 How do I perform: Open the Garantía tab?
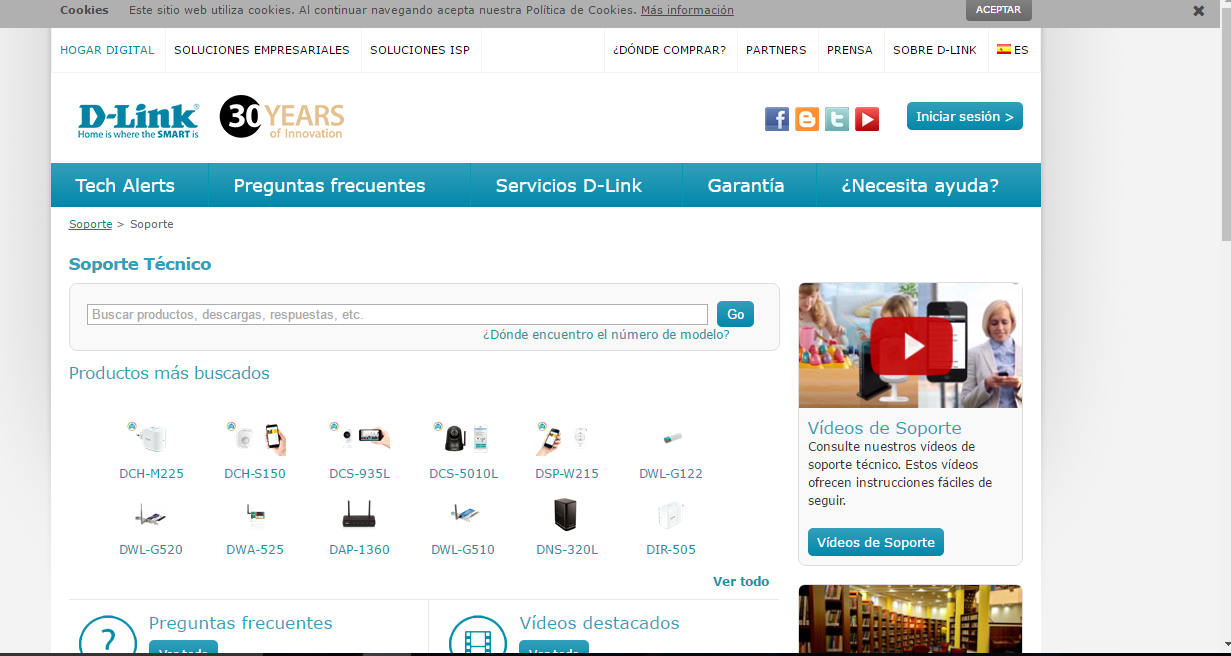(x=746, y=185)
